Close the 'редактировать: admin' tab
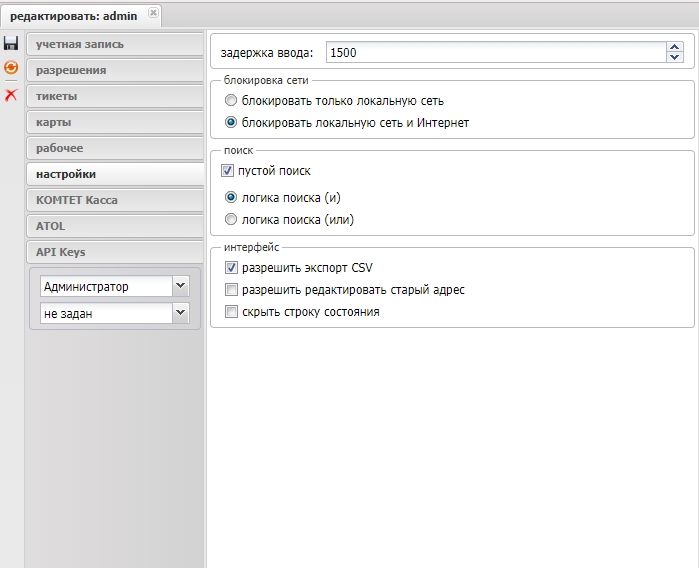699x568 pixels. pyautogui.click(x=153, y=13)
